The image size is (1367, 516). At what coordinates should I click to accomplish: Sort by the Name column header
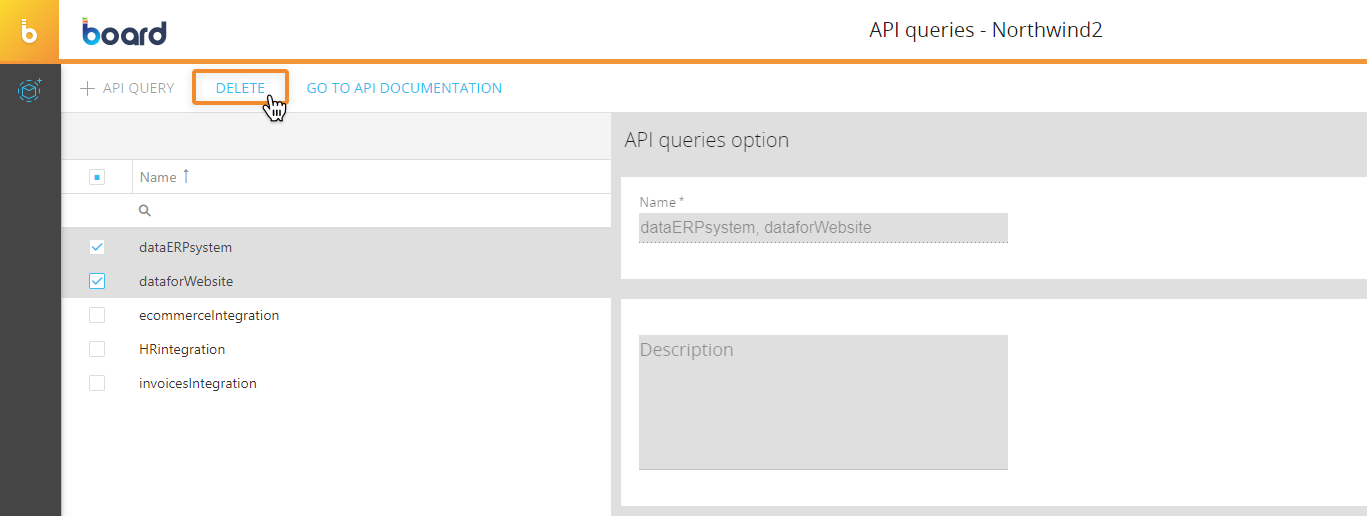(158, 177)
